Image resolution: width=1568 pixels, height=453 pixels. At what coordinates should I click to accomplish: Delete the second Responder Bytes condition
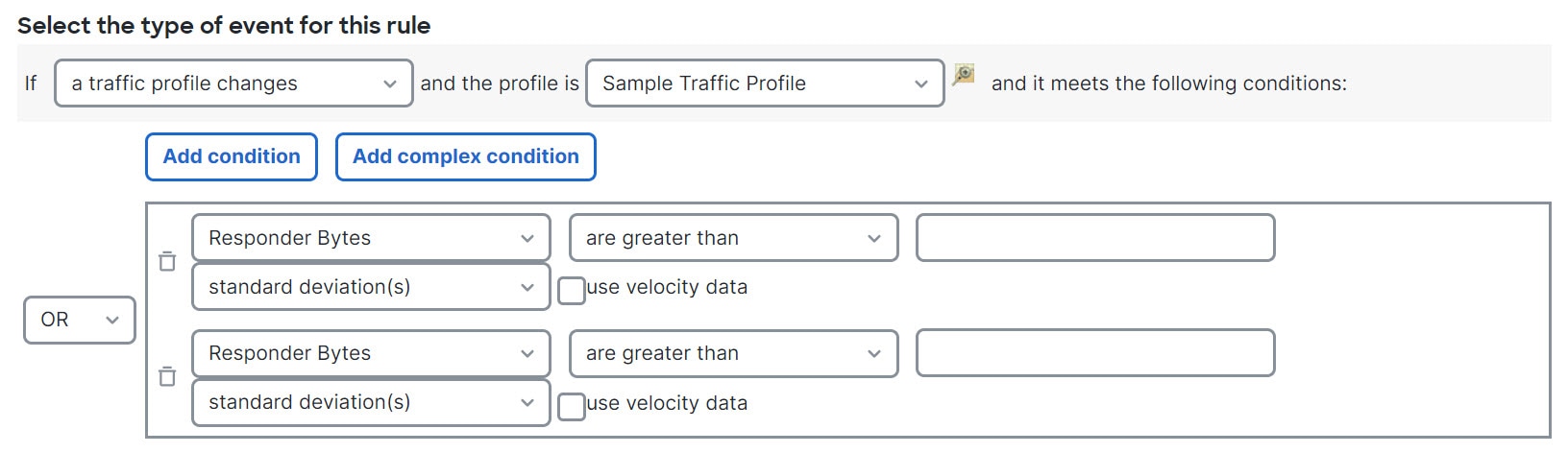tap(167, 376)
